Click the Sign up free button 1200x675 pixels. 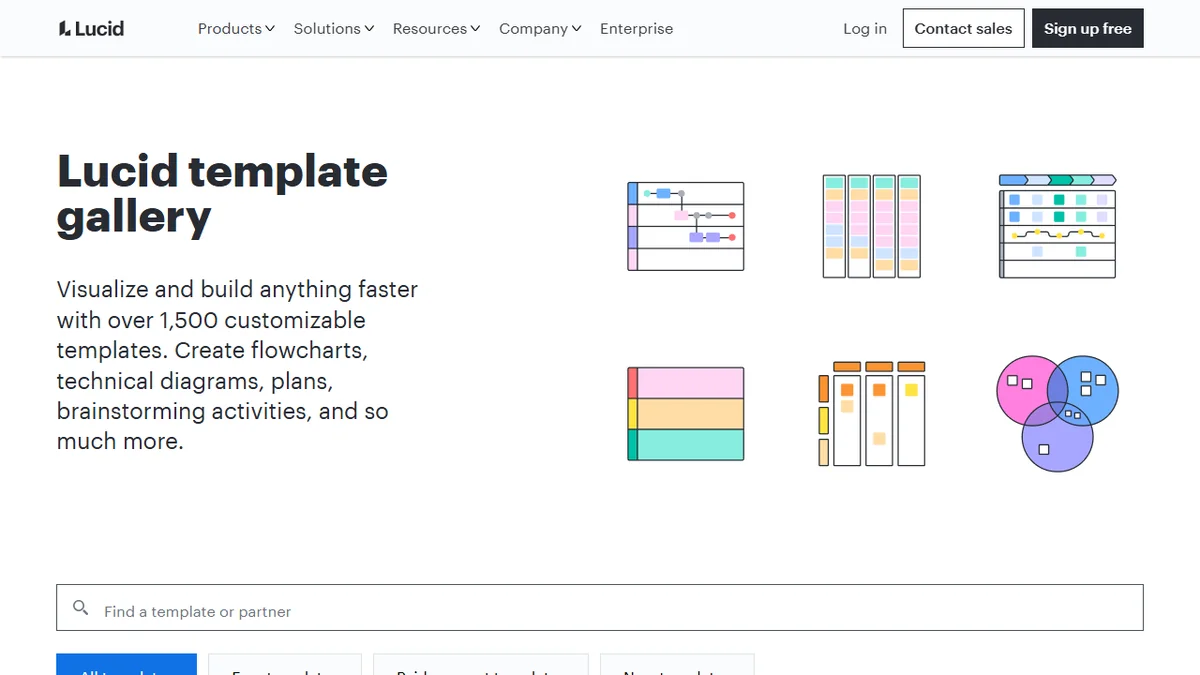pos(1088,29)
